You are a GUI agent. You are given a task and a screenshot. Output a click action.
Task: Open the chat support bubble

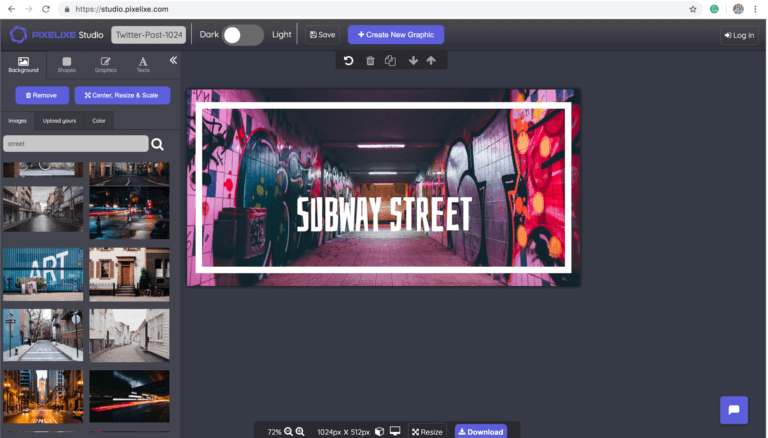tap(734, 410)
